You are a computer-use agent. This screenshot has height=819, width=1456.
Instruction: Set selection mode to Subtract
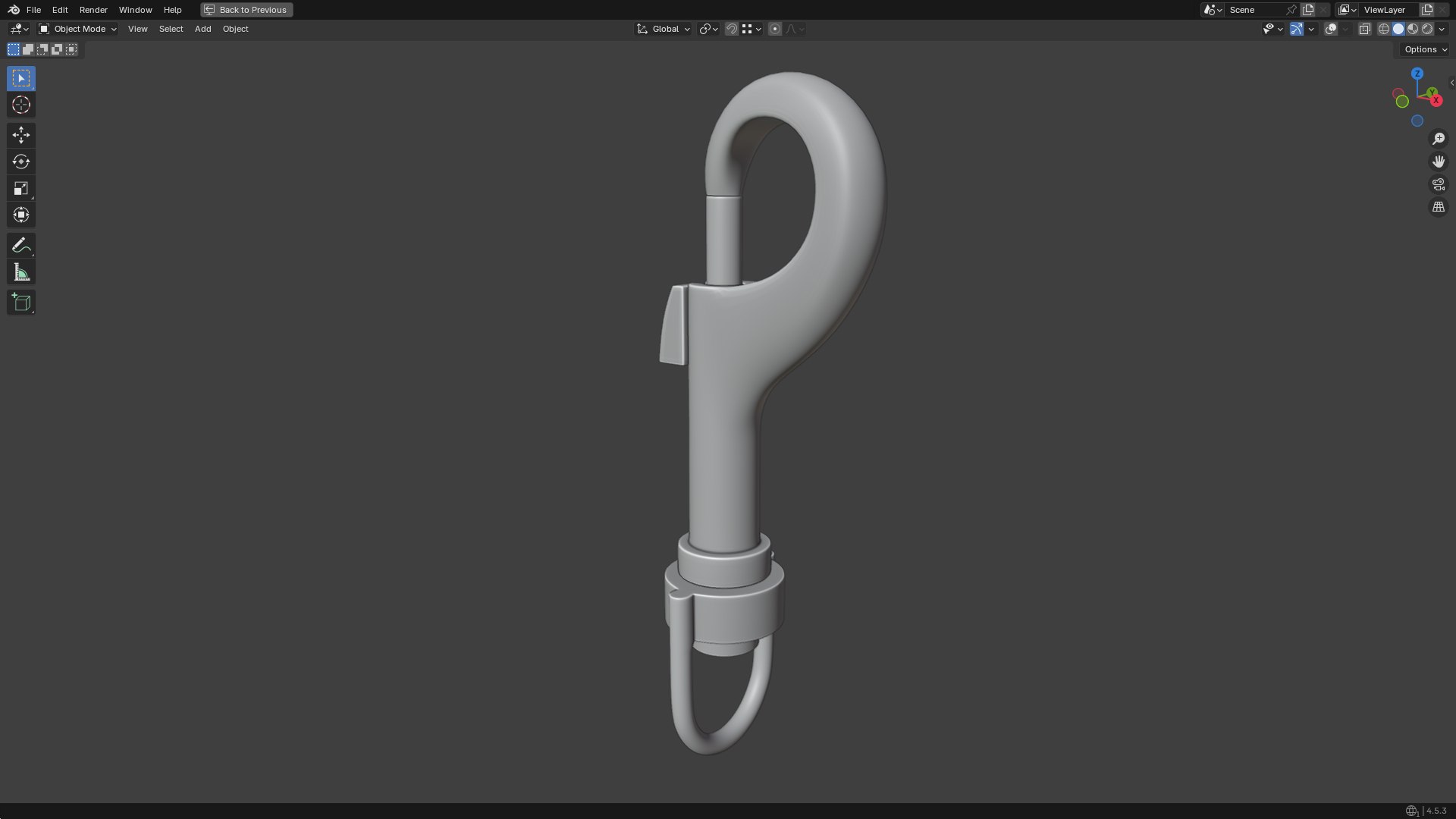click(x=42, y=49)
